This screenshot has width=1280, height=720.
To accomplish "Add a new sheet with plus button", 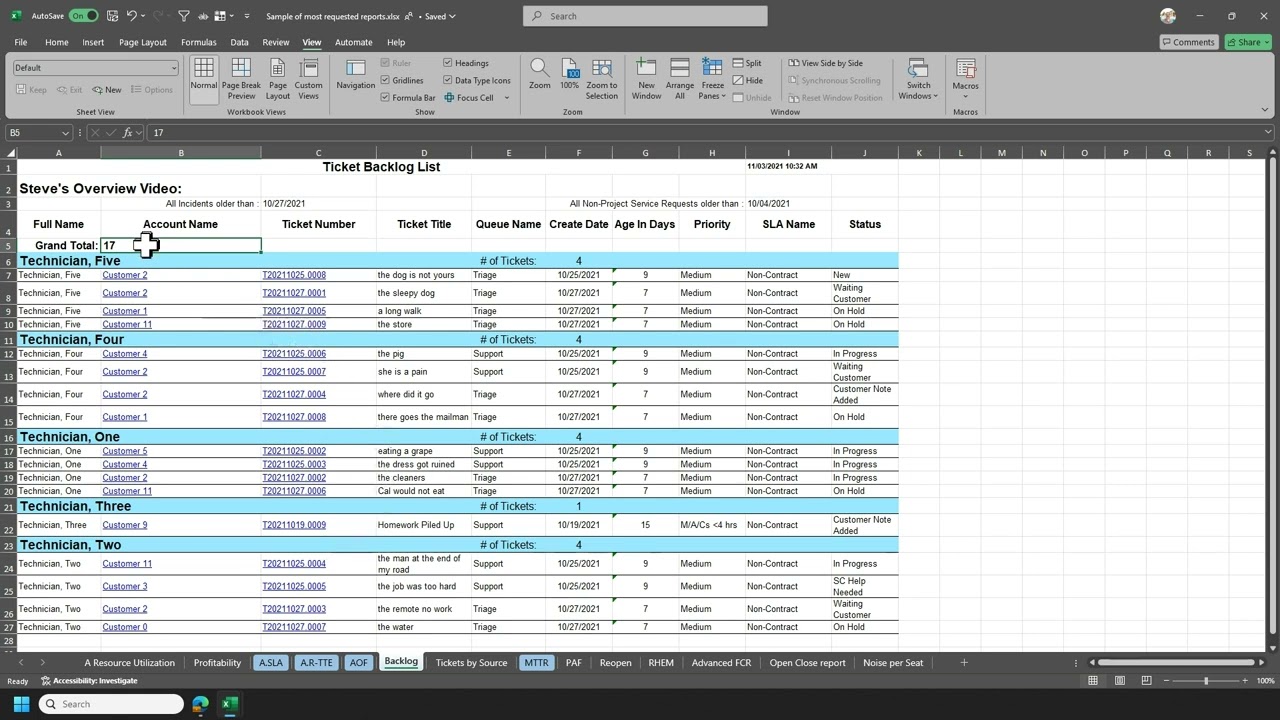I will (964, 662).
